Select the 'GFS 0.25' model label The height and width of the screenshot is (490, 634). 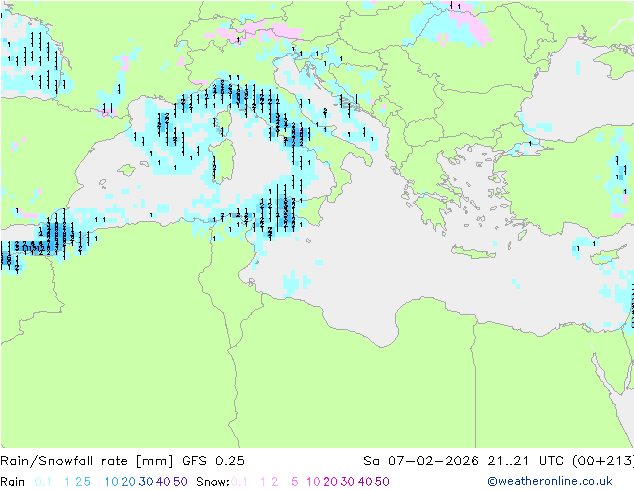click(x=213, y=461)
